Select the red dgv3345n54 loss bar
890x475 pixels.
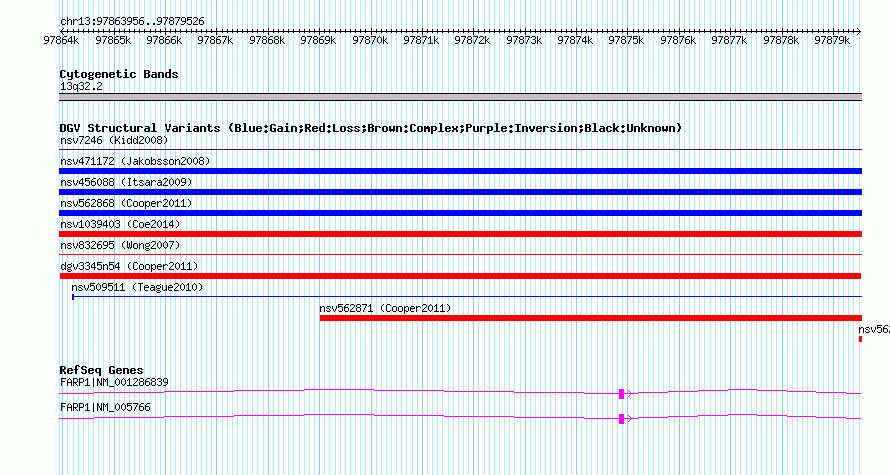click(460, 276)
